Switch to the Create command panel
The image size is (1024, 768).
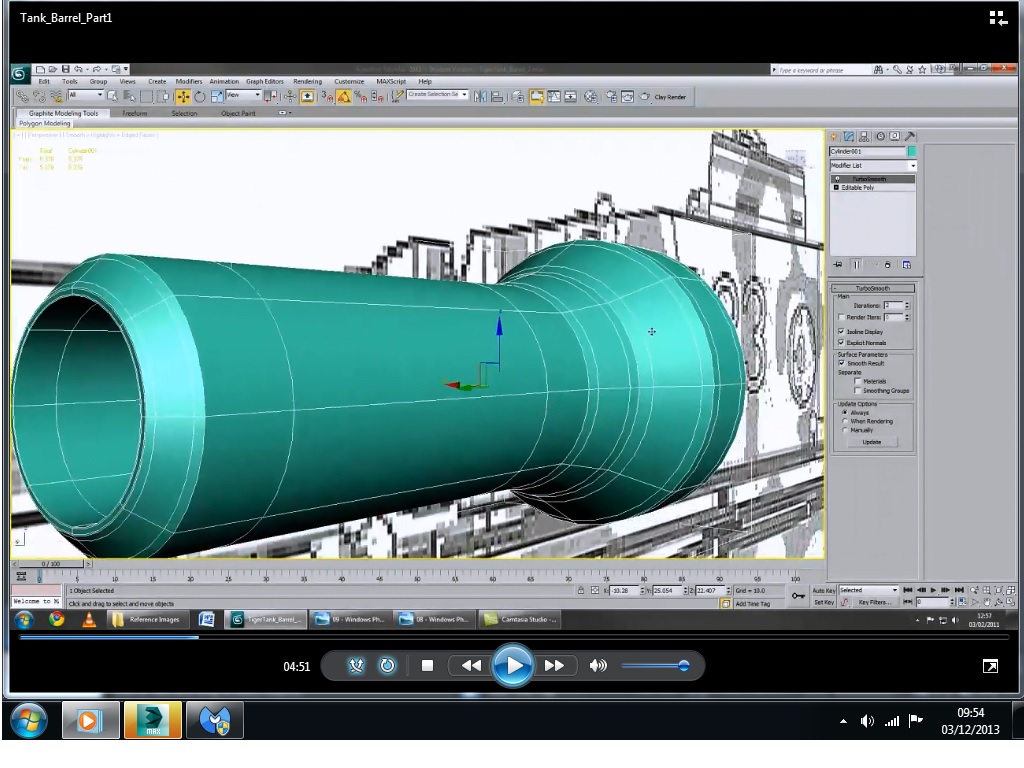pos(834,137)
